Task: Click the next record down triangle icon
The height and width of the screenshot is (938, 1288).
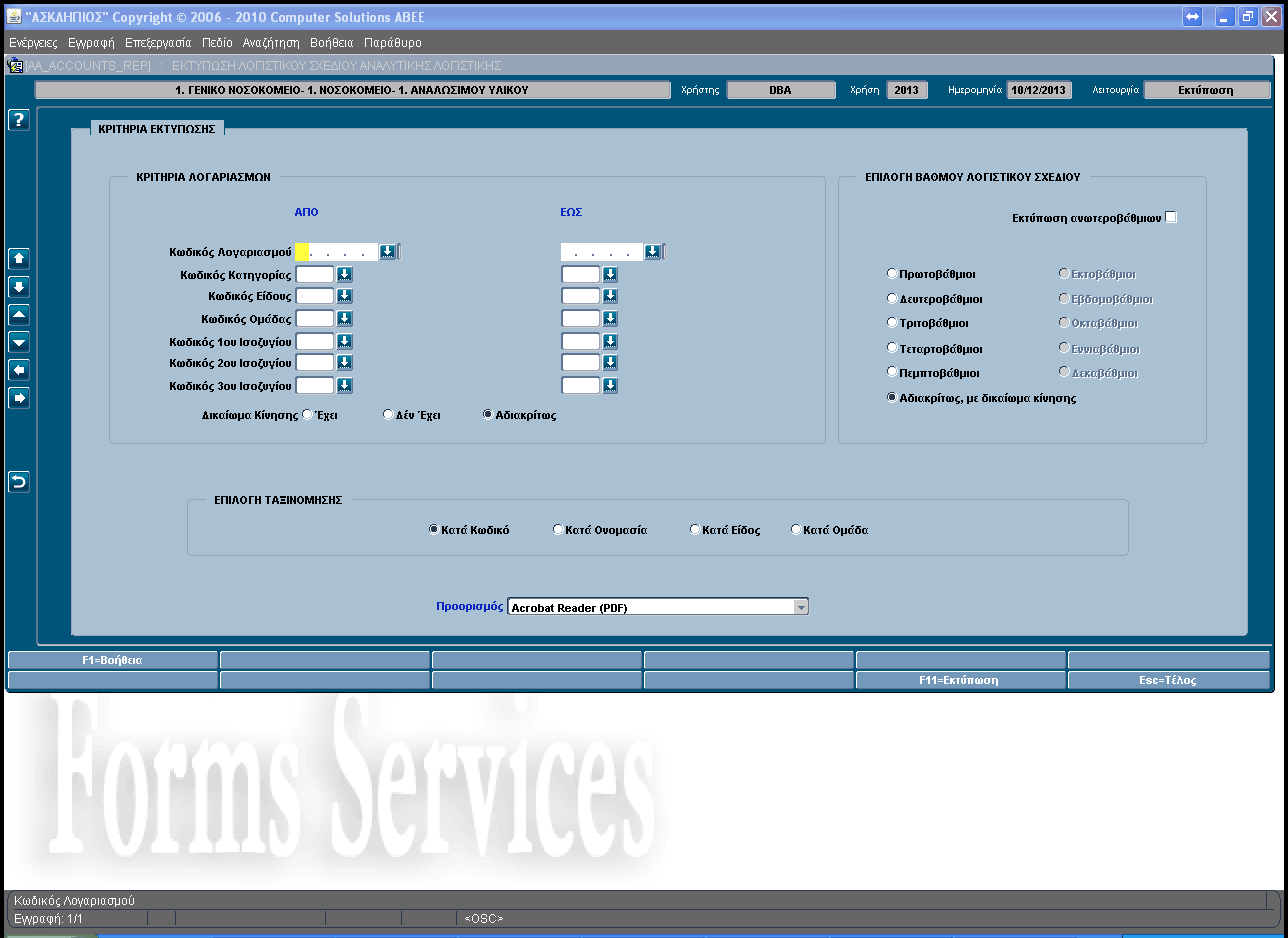Action: pyautogui.click(x=19, y=342)
